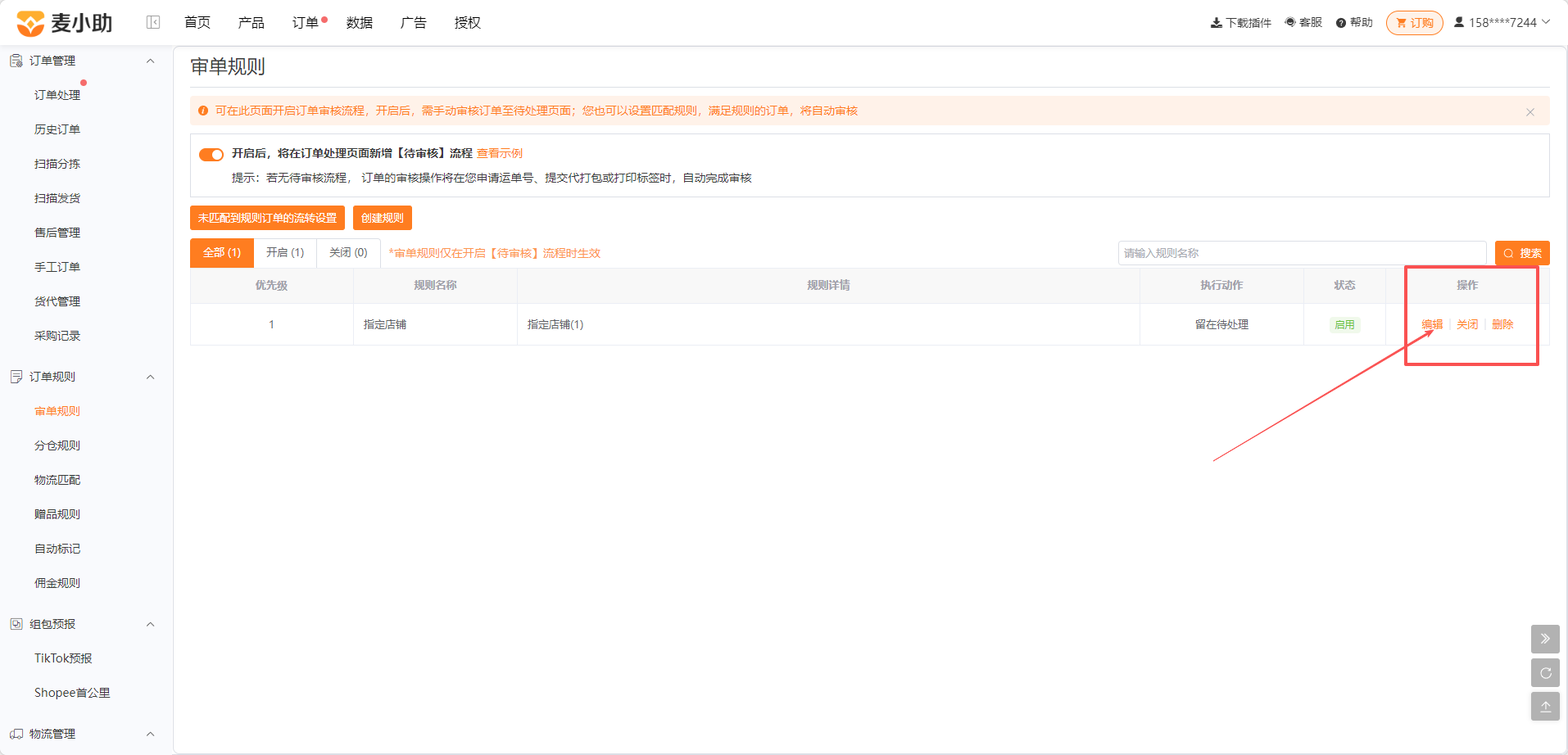The image size is (1568, 755).
Task: Collapse the sidebar with the fold icon
Action: tap(153, 22)
